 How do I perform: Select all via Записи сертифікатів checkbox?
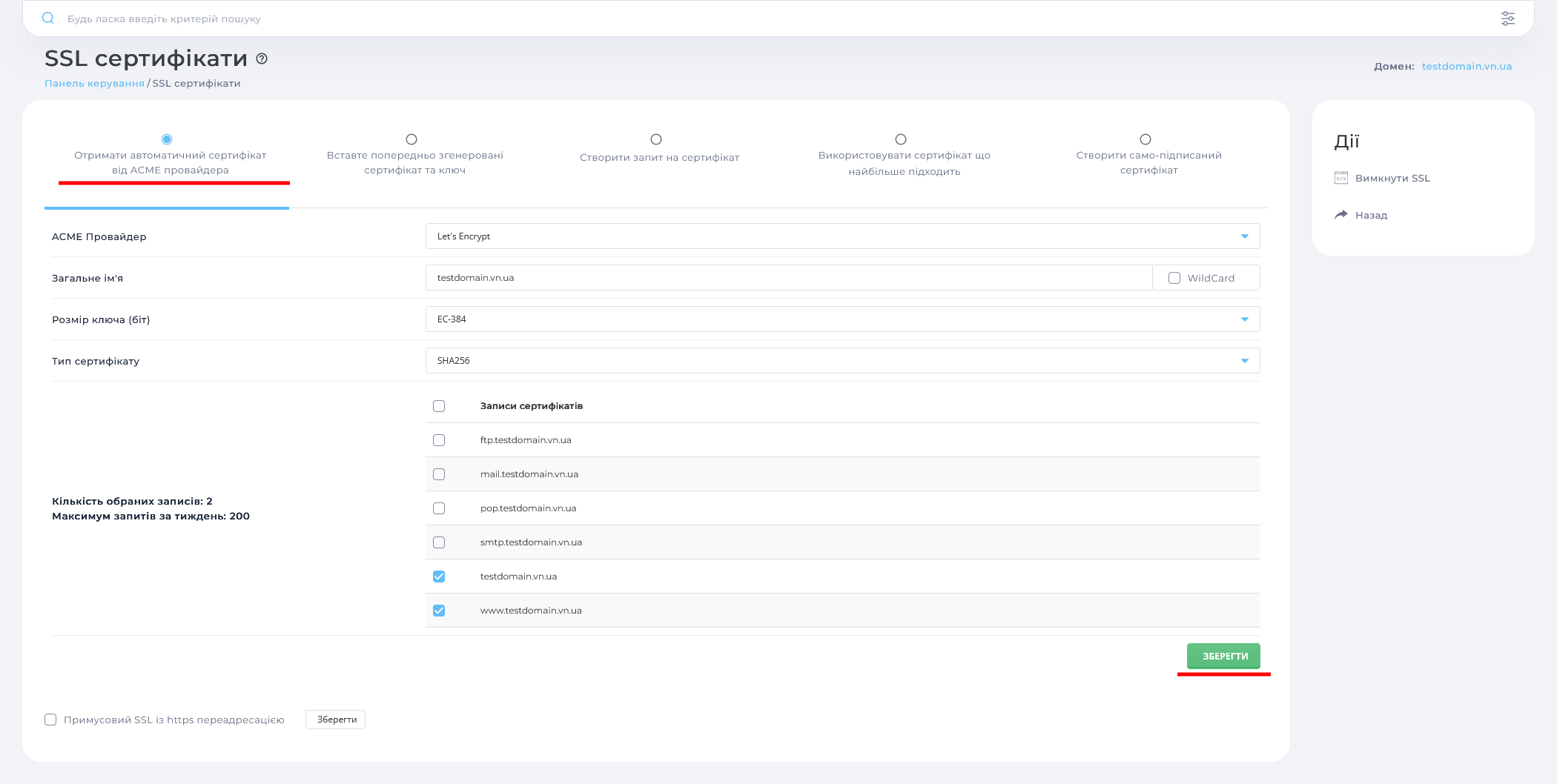pos(439,406)
